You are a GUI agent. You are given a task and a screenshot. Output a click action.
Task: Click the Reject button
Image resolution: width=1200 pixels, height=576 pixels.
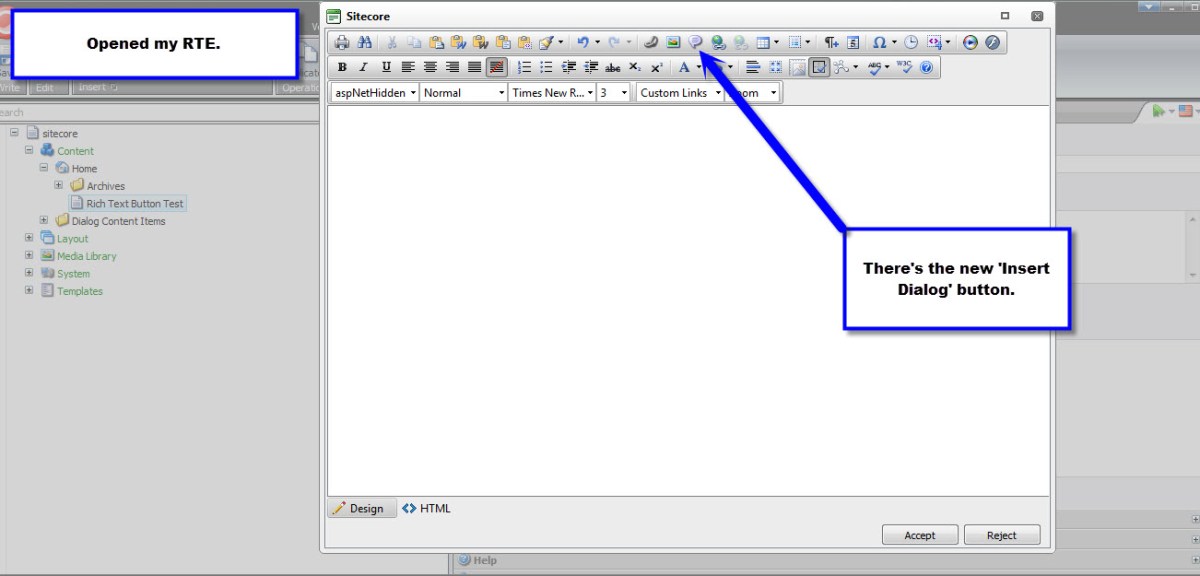pyautogui.click(x=1001, y=535)
